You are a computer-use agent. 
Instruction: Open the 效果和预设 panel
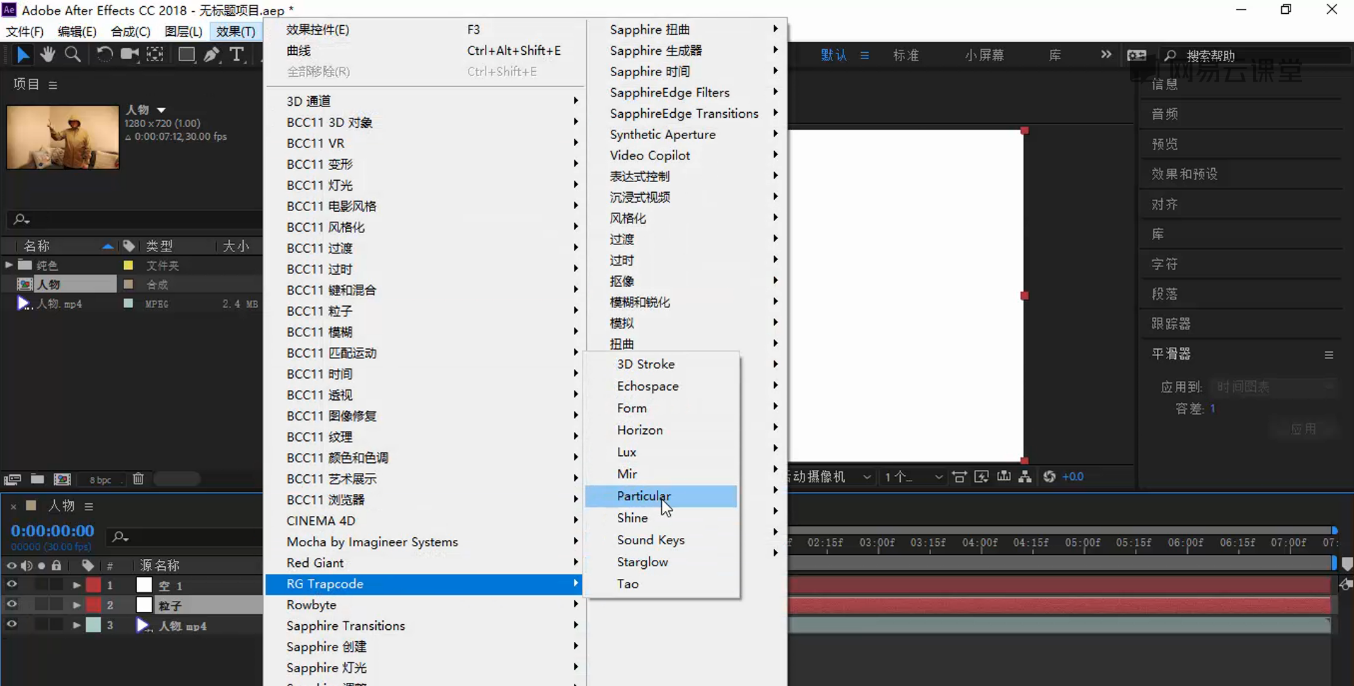(1184, 174)
